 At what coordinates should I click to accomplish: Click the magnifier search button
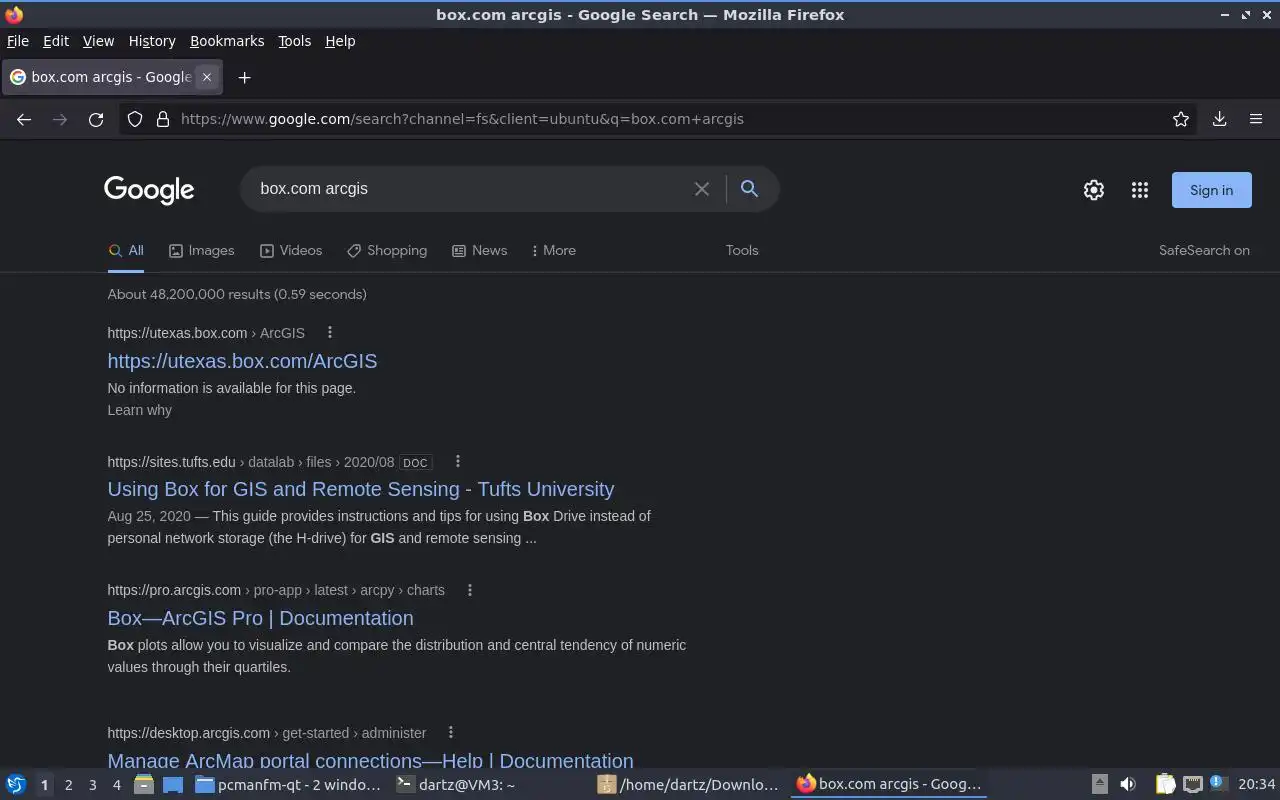(x=749, y=188)
